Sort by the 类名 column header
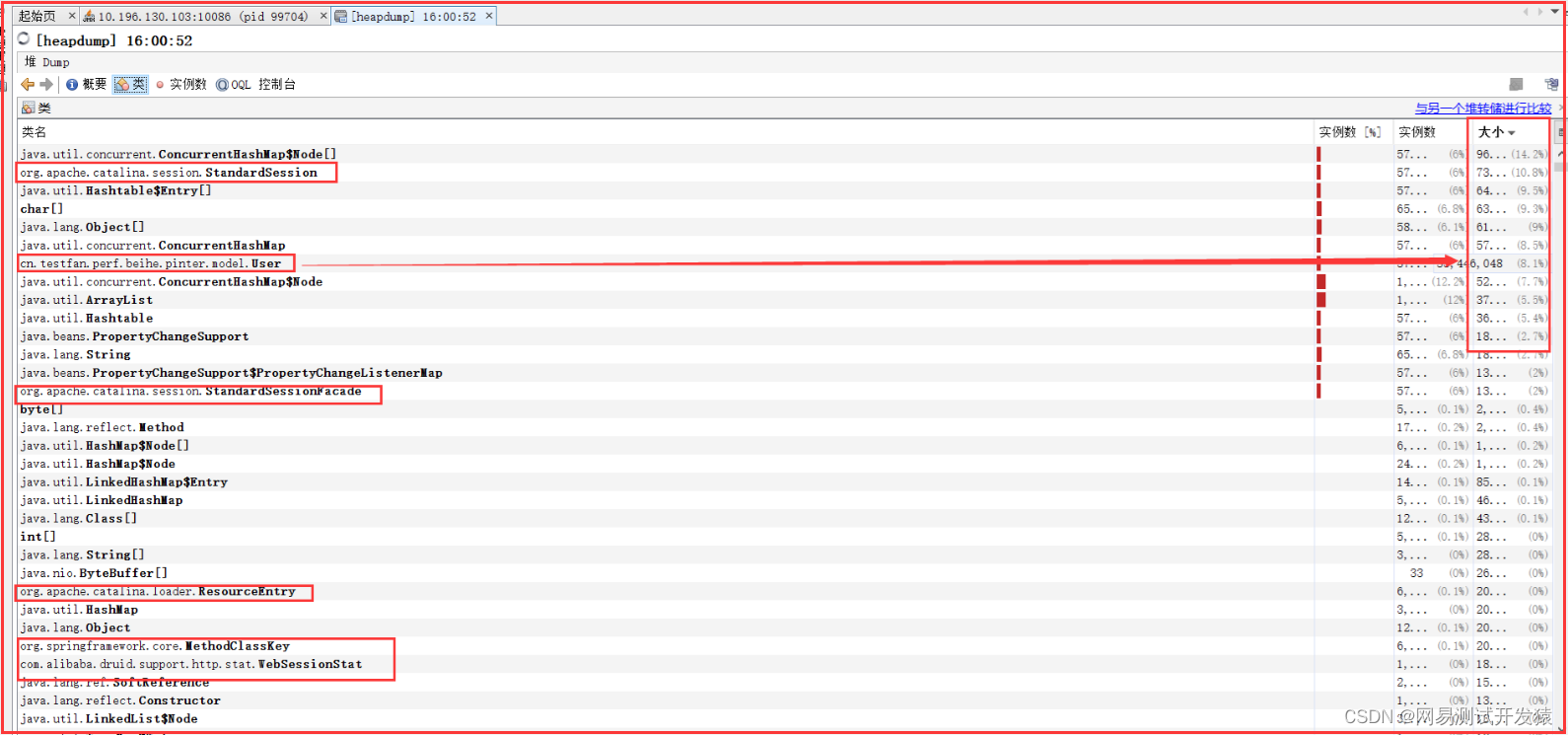Viewport: 1568px width, 735px height. (x=666, y=132)
